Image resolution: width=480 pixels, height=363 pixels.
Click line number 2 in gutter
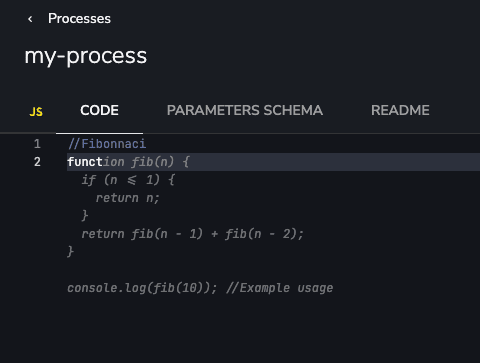pos(37,162)
